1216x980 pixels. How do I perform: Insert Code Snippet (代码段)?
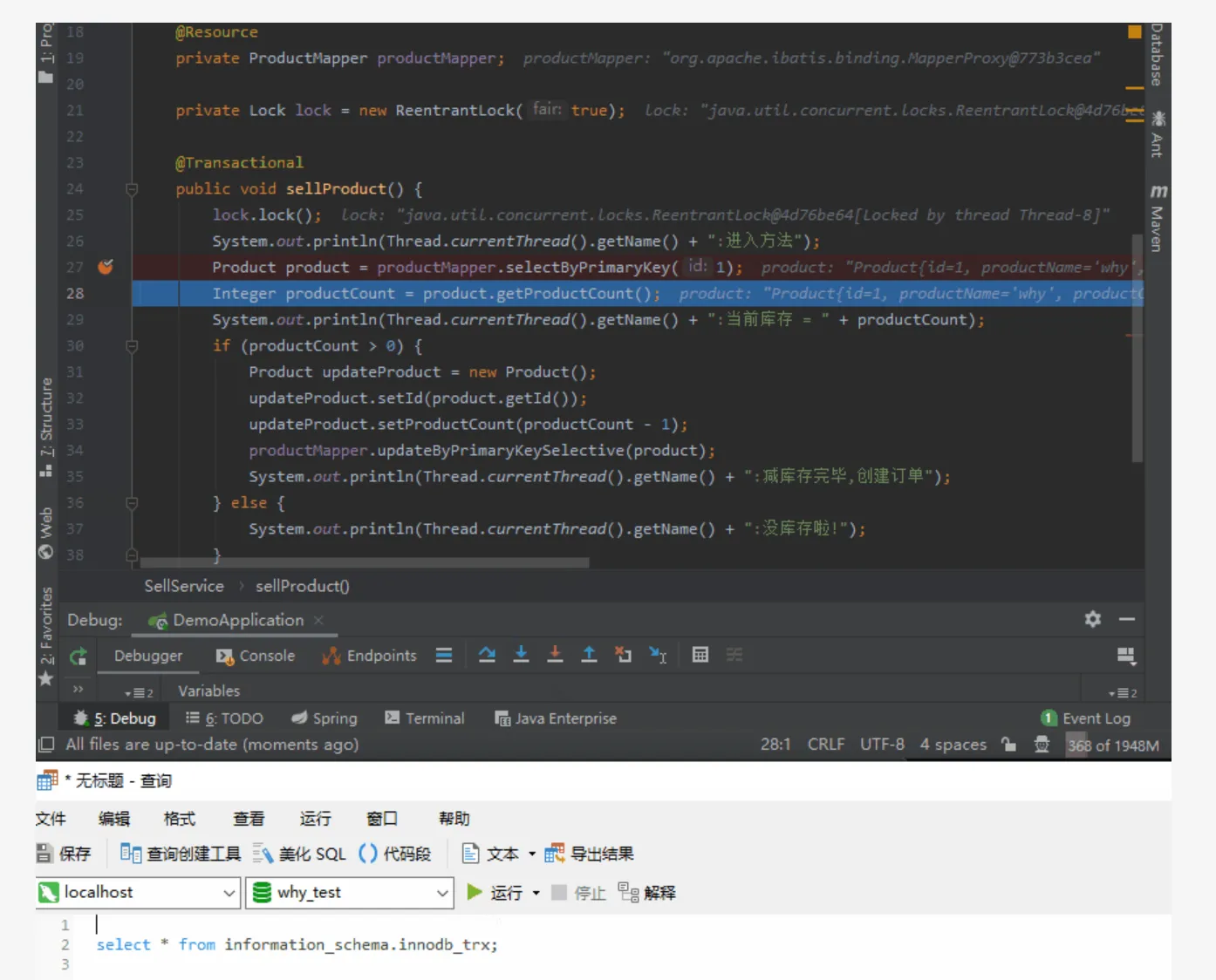click(394, 854)
